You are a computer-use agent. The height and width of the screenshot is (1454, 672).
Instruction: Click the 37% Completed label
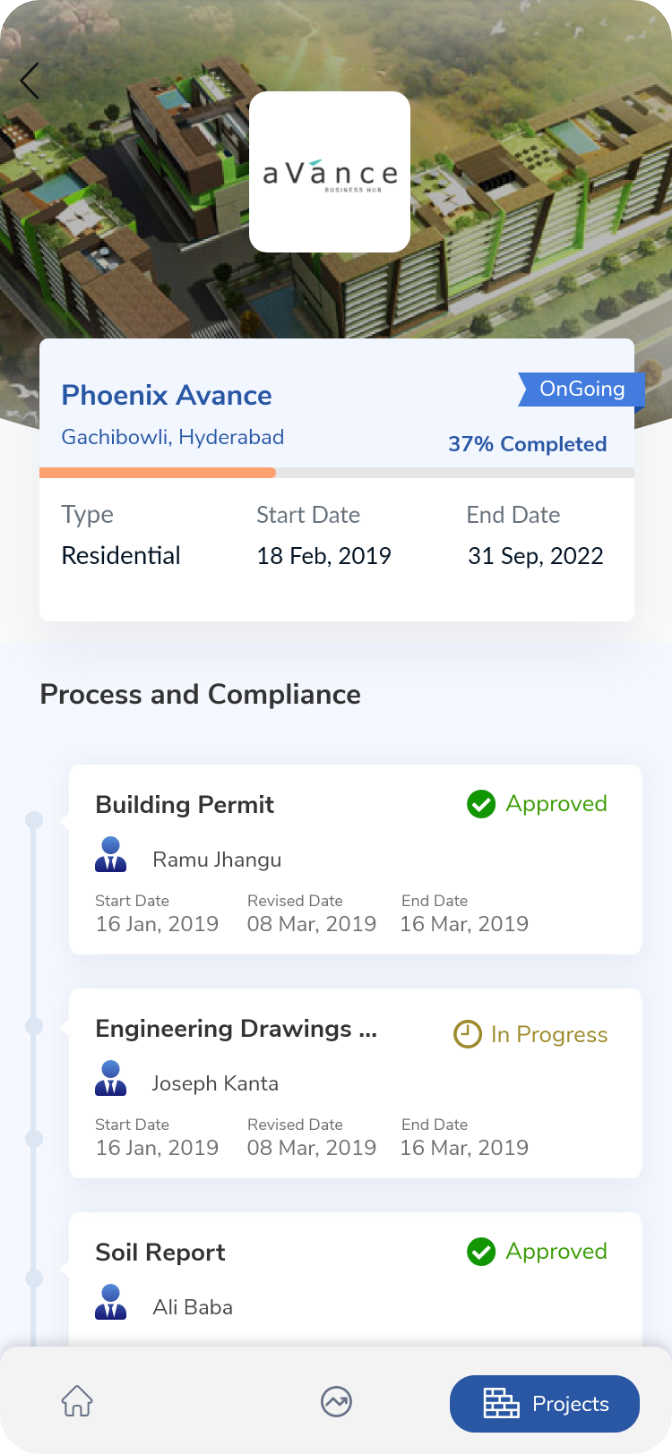click(527, 444)
